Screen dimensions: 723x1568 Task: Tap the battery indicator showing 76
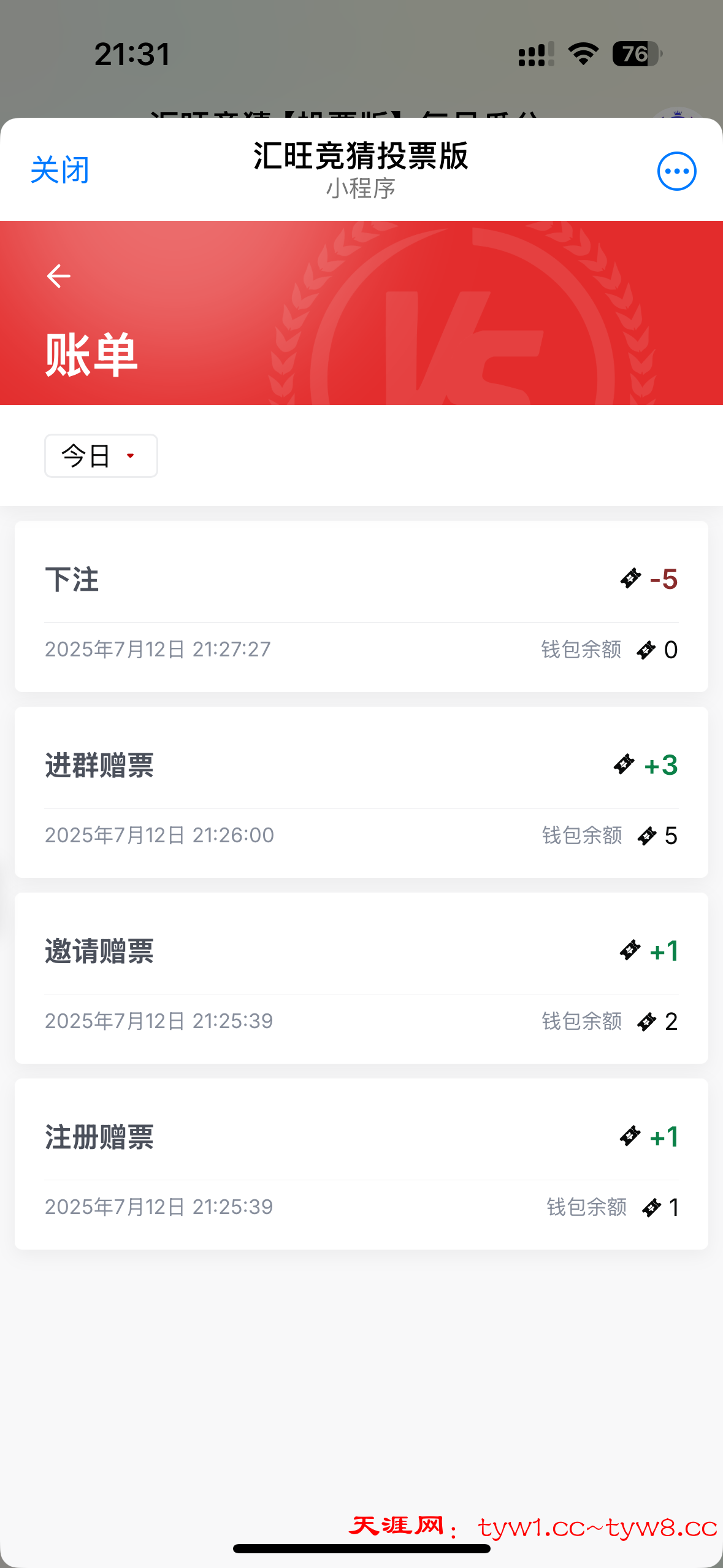[636, 54]
